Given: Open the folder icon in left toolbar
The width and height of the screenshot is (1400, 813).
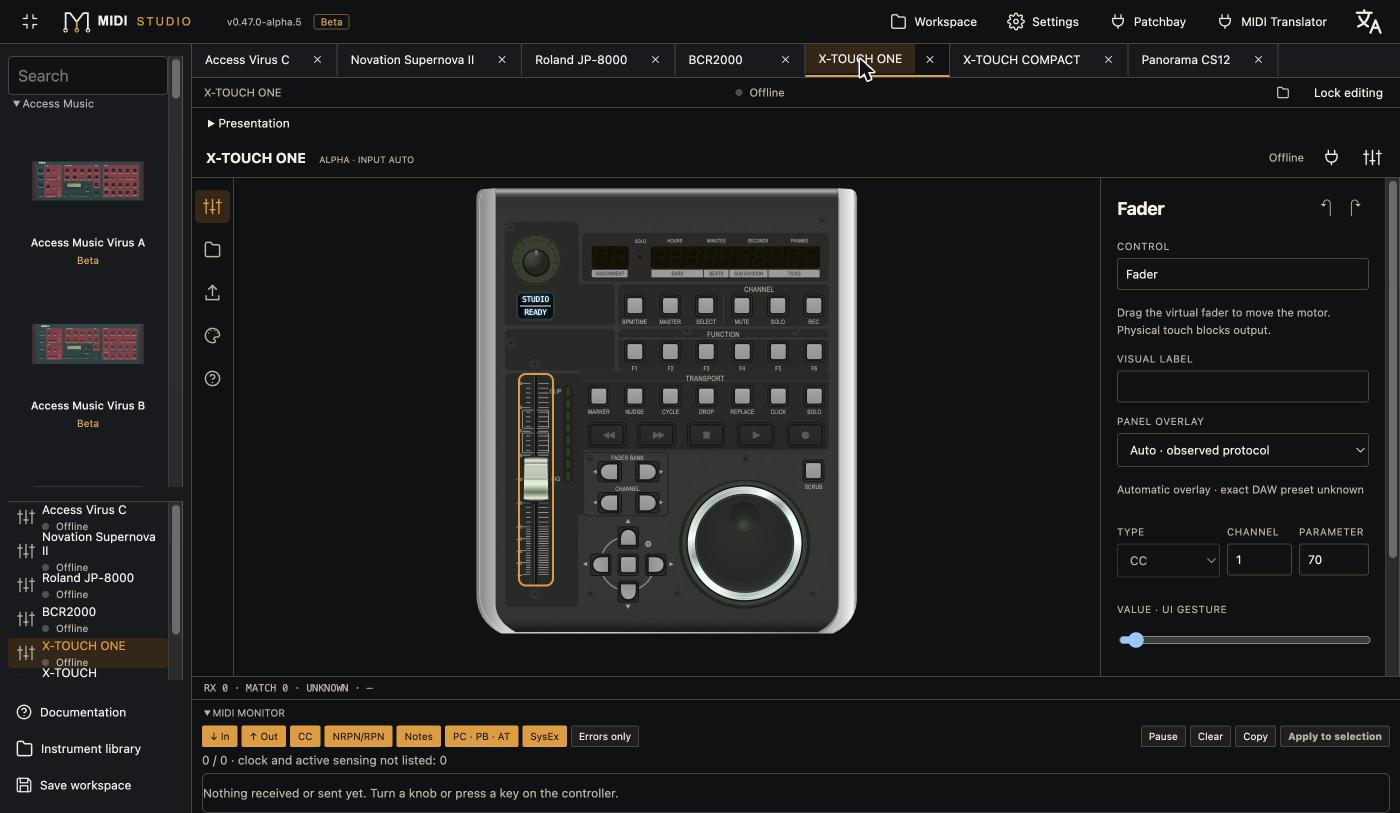Looking at the screenshot, I should point(212,249).
